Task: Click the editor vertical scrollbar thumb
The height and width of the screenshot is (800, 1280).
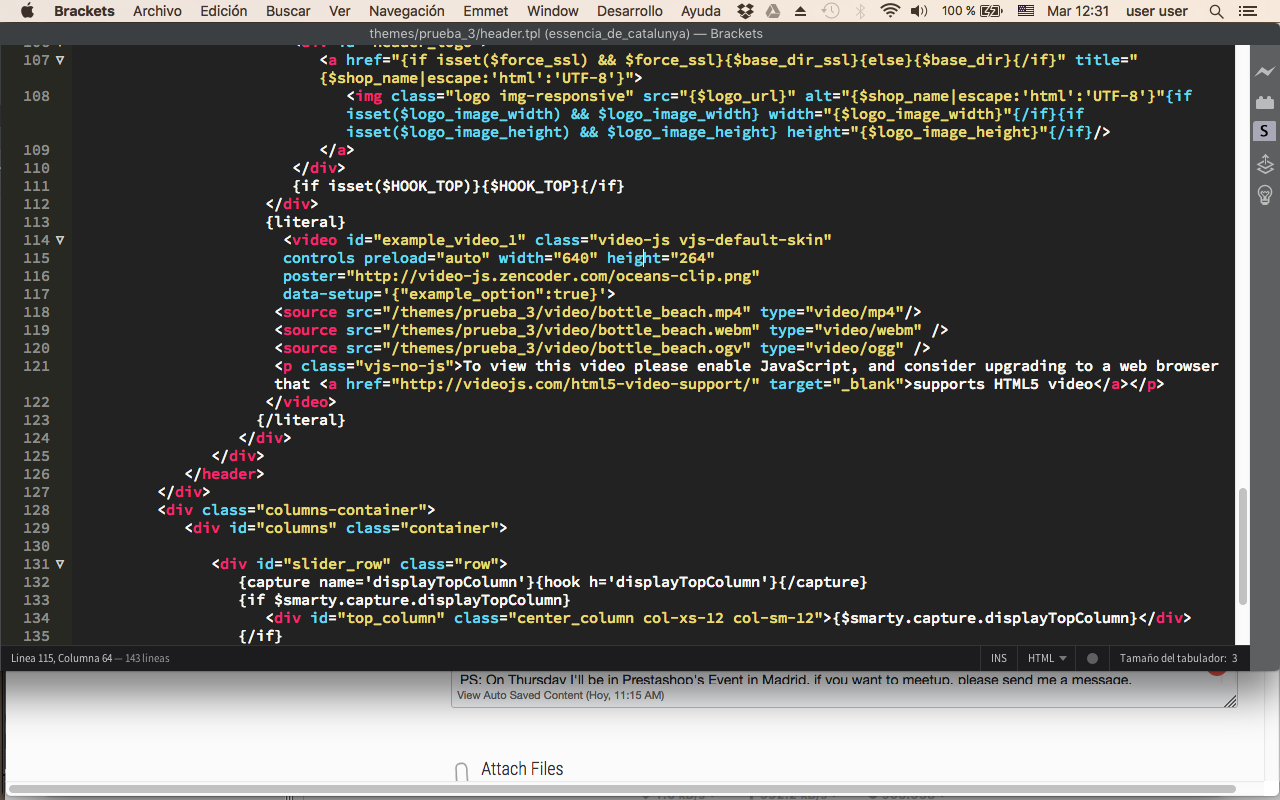Action: point(1243,545)
